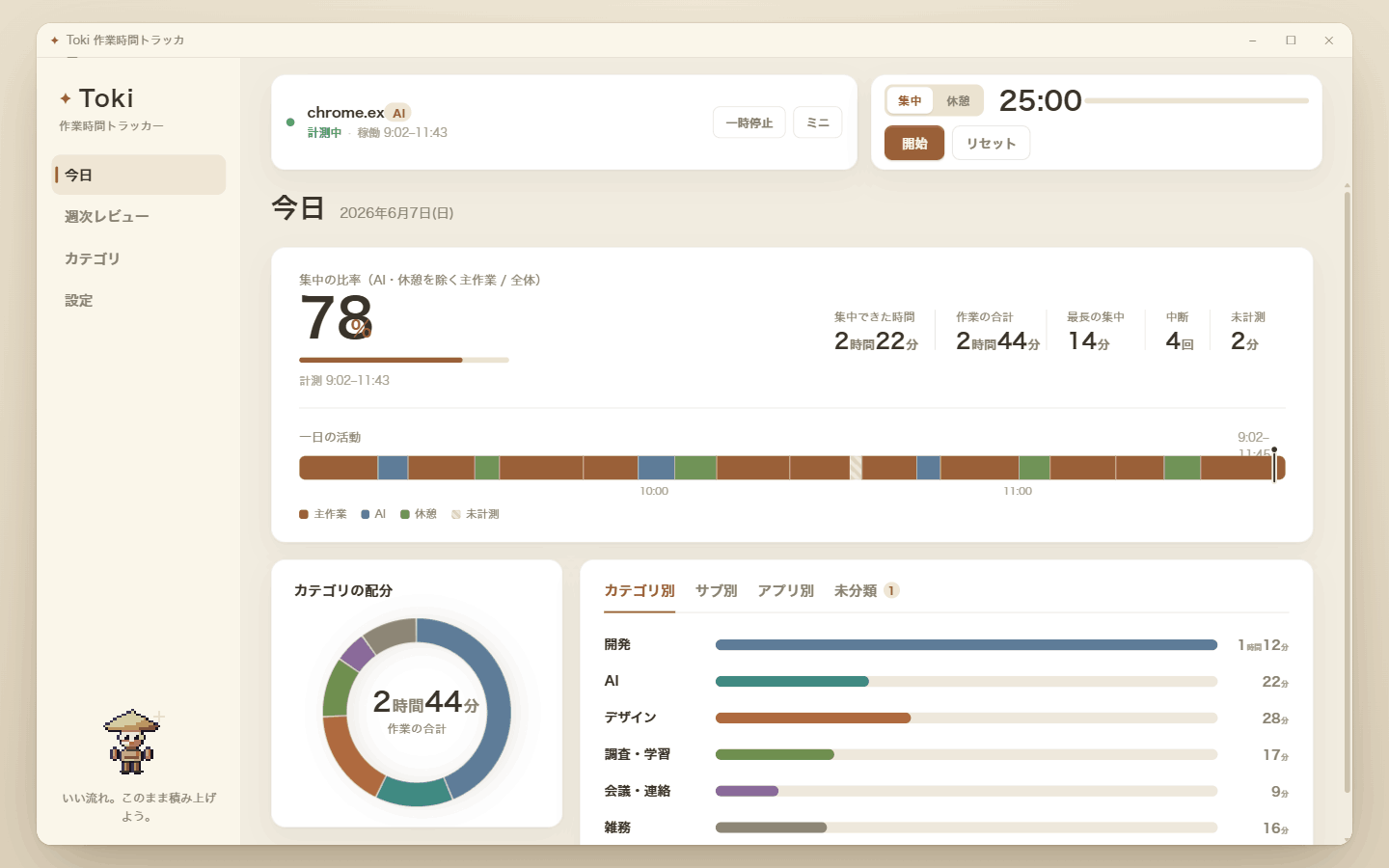The image size is (1389, 868).
Task: Click the 休憩 legend swatch
Action: tap(405, 514)
